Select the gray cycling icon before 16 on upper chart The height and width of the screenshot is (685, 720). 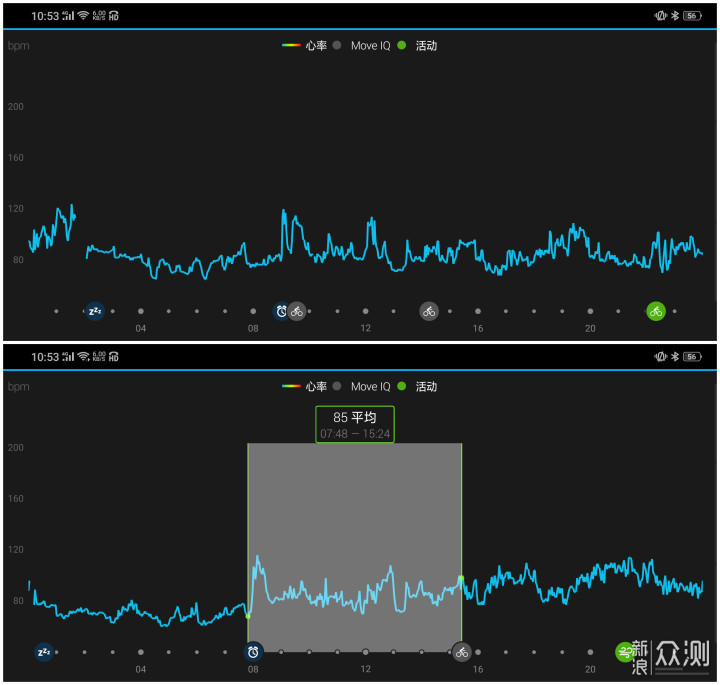point(429,311)
